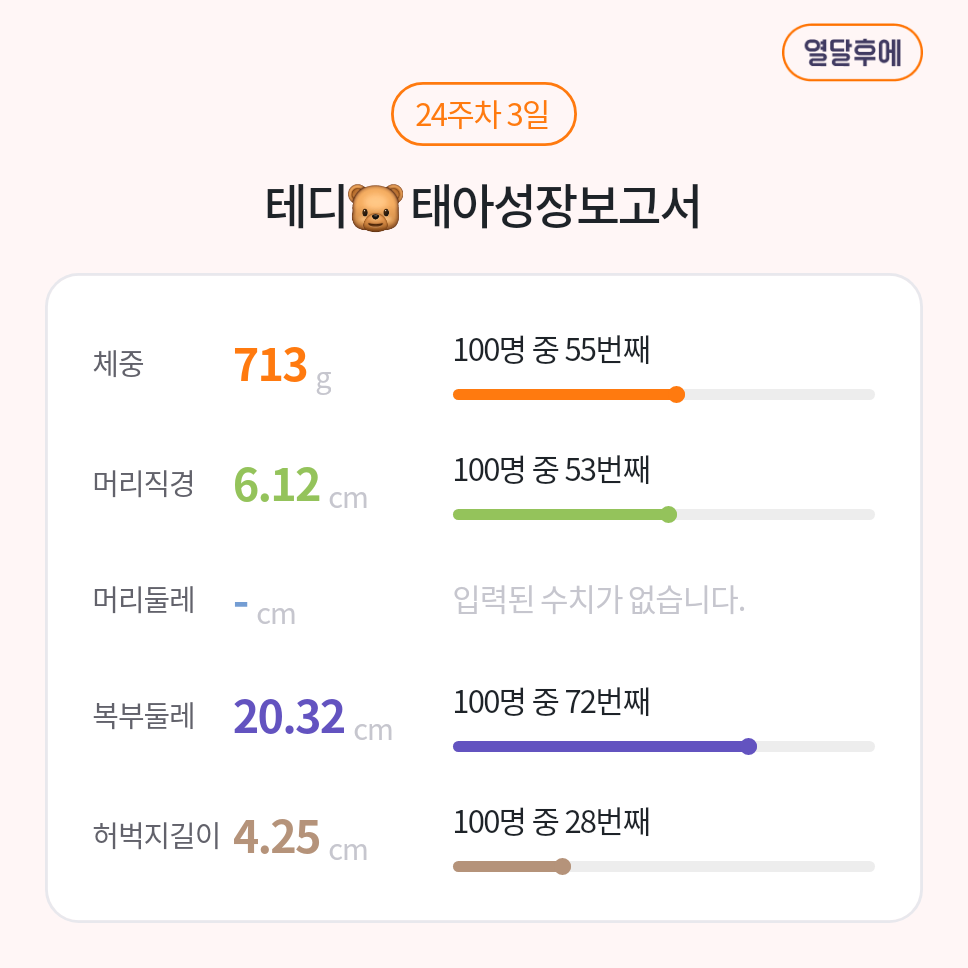Click the 허벅지길이 row label
The width and height of the screenshot is (968, 968).
[156, 834]
